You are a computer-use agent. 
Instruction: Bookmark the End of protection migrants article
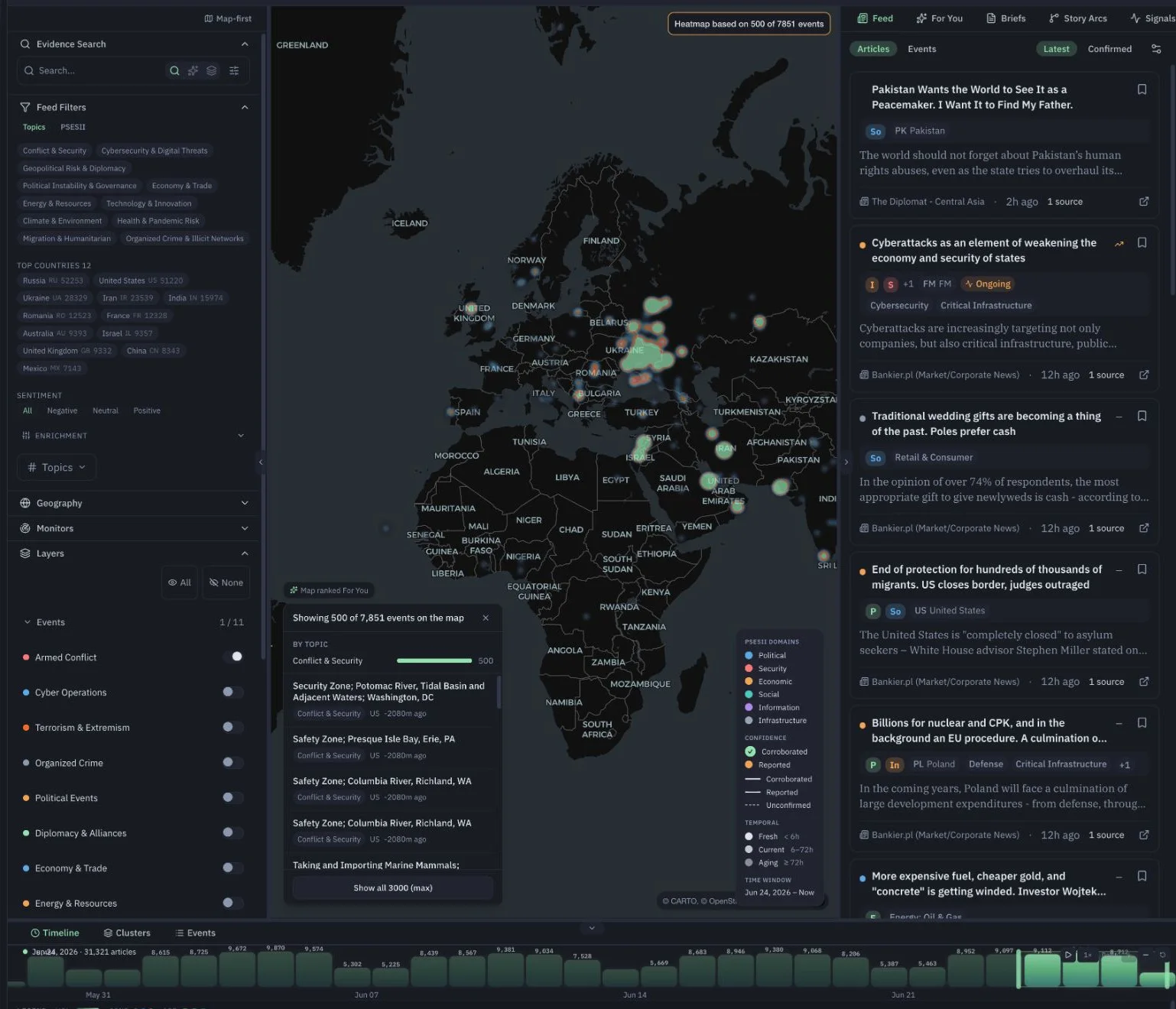coord(1142,569)
